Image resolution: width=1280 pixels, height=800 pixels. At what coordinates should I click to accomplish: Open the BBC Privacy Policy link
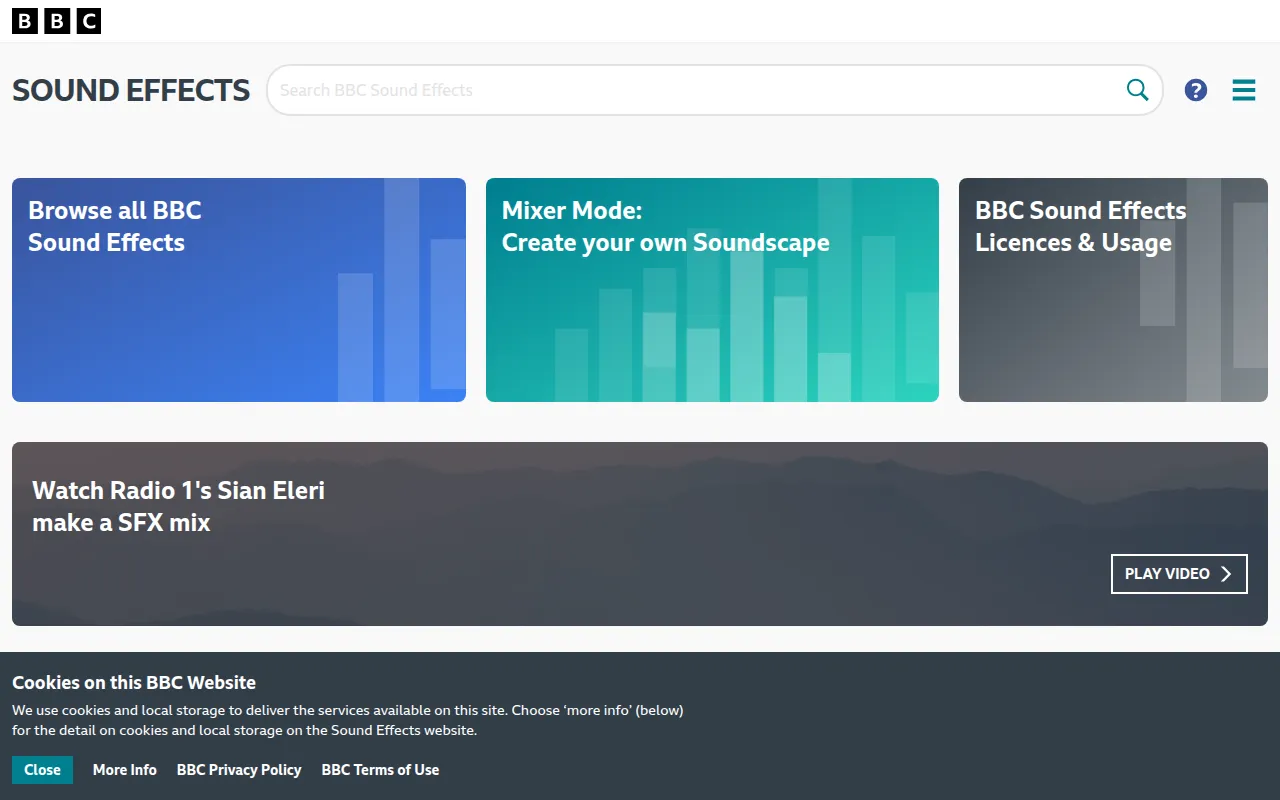tap(239, 770)
